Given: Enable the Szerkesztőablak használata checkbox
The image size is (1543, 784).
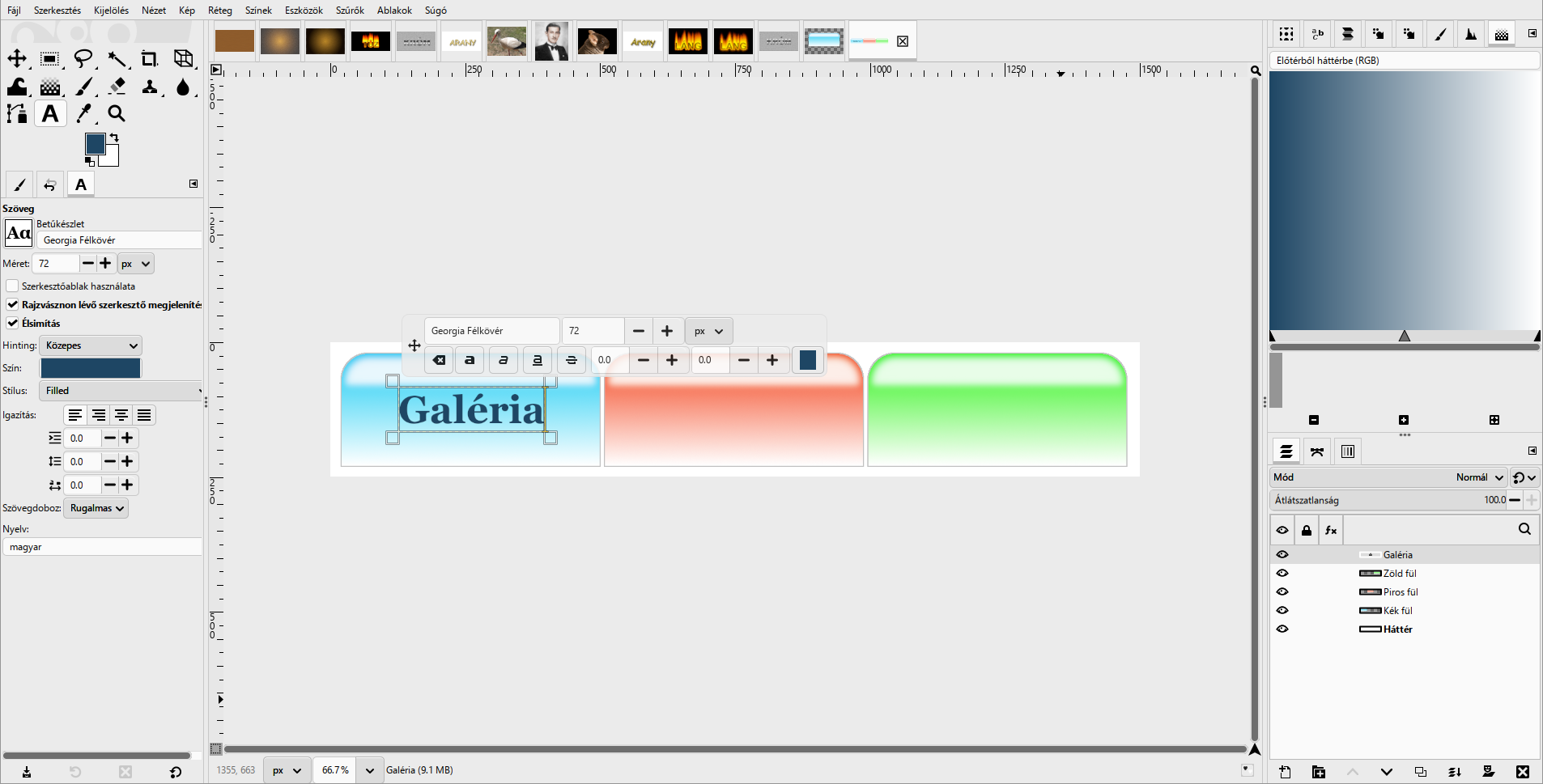Looking at the screenshot, I should (12, 286).
